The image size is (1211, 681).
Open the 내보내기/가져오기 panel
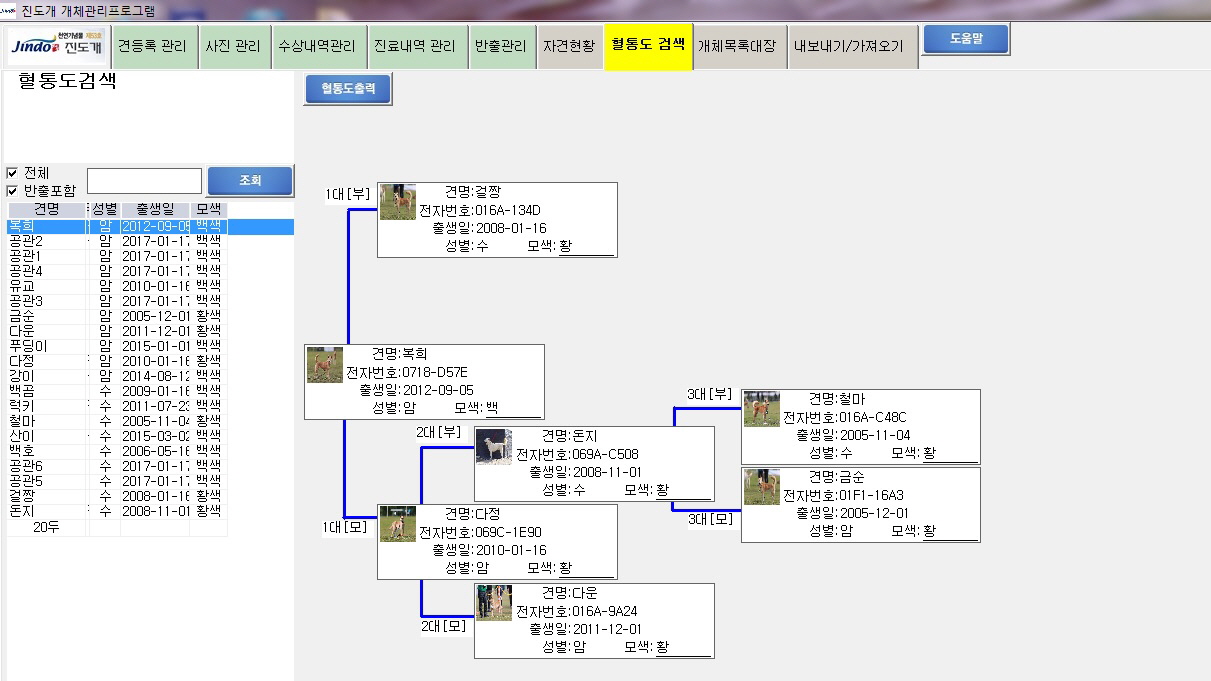[x=852, y=45]
